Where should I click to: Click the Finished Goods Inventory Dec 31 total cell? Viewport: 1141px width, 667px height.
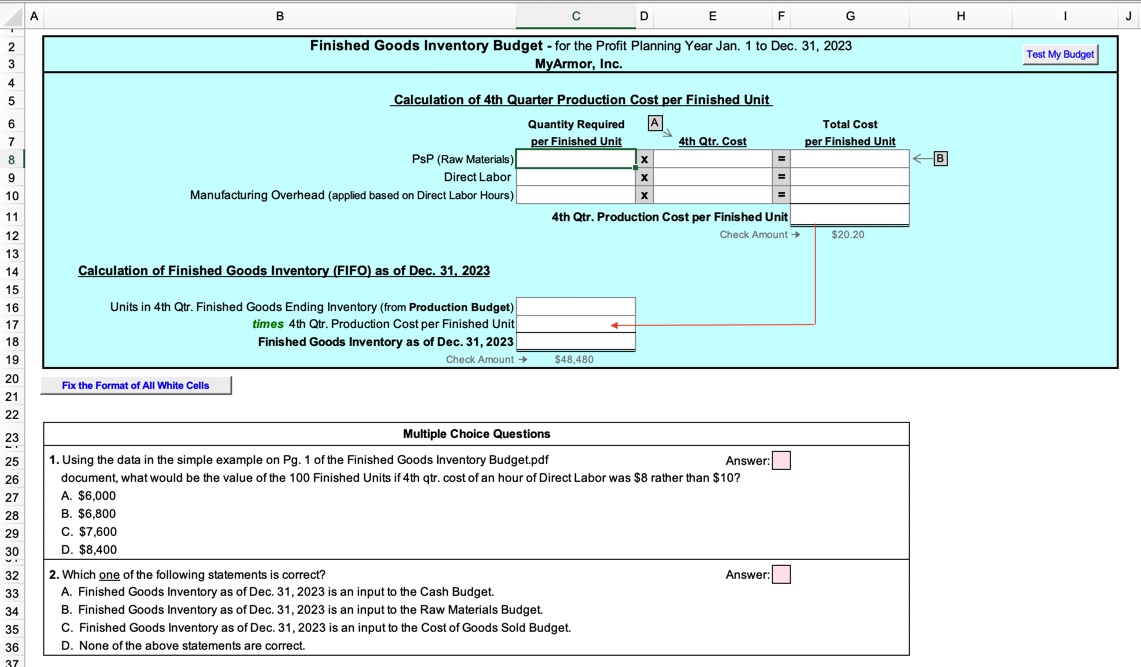pyautogui.click(x=576, y=340)
